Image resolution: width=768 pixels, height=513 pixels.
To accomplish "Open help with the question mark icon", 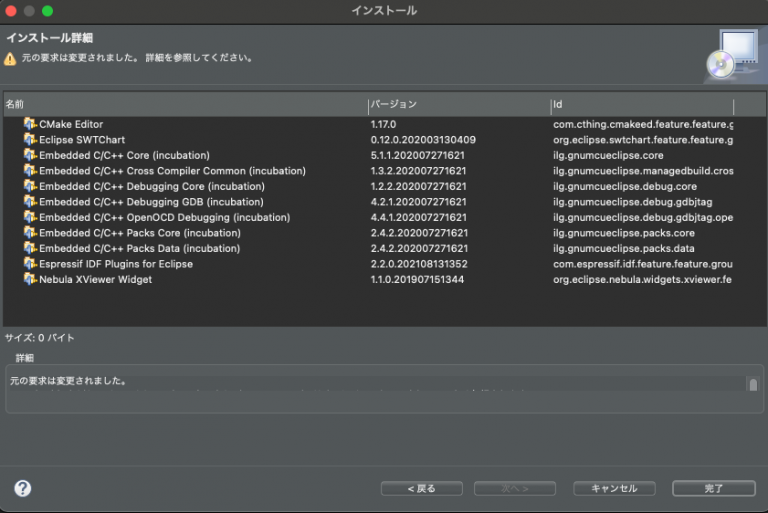I will tap(23, 488).
